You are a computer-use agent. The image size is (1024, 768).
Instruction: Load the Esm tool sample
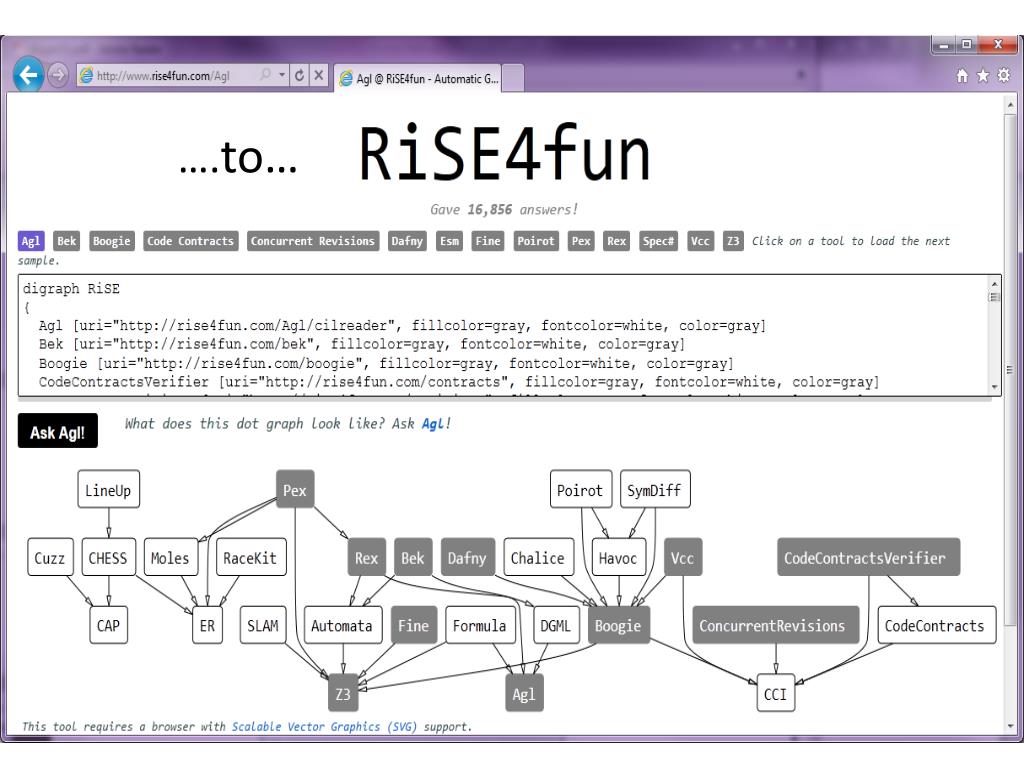tap(449, 241)
